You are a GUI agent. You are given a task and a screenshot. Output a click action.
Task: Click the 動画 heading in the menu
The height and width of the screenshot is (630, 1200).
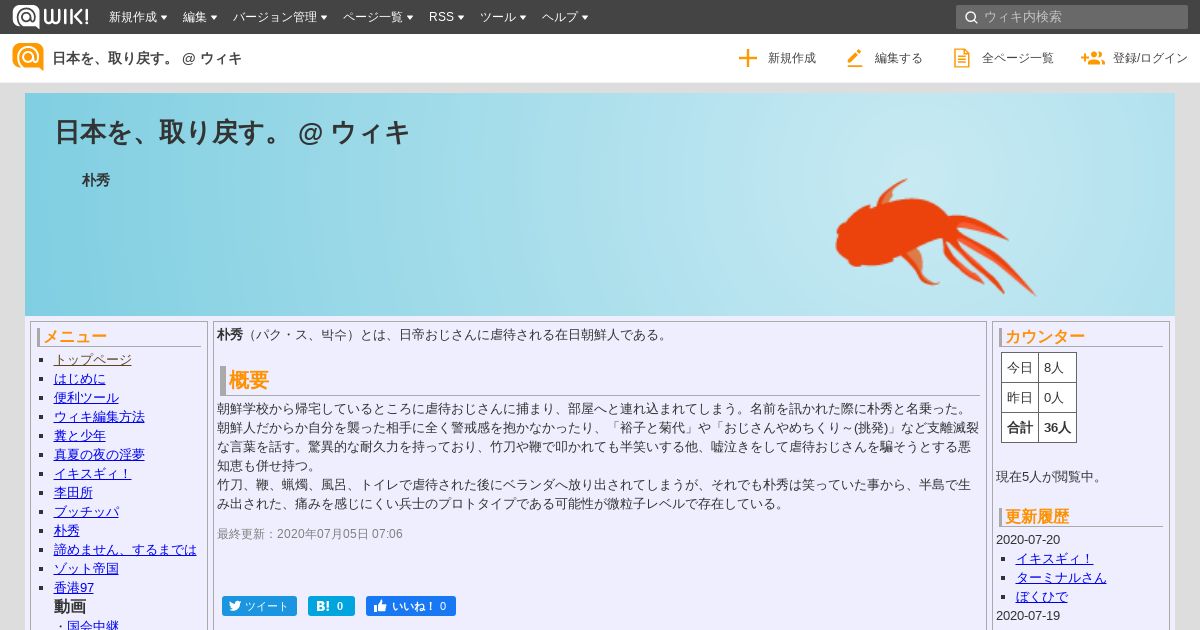70,606
